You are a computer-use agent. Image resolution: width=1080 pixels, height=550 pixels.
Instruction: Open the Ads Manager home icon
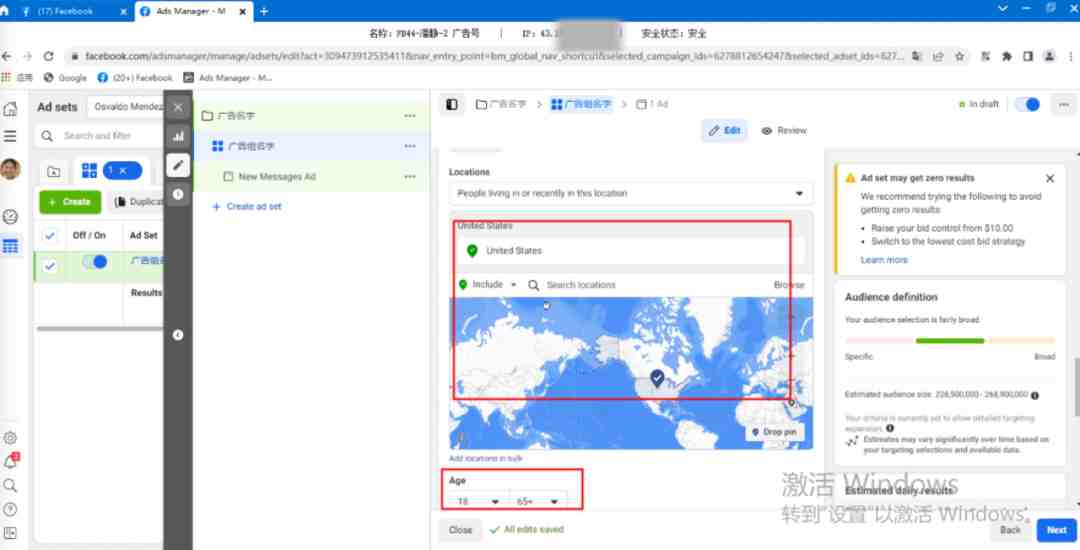[10, 109]
